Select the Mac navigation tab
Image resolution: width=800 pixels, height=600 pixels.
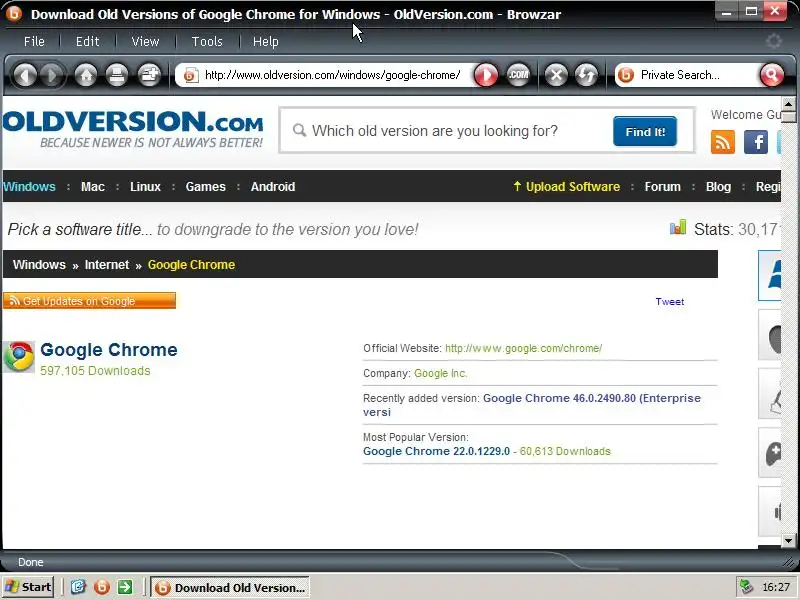tap(93, 187)
